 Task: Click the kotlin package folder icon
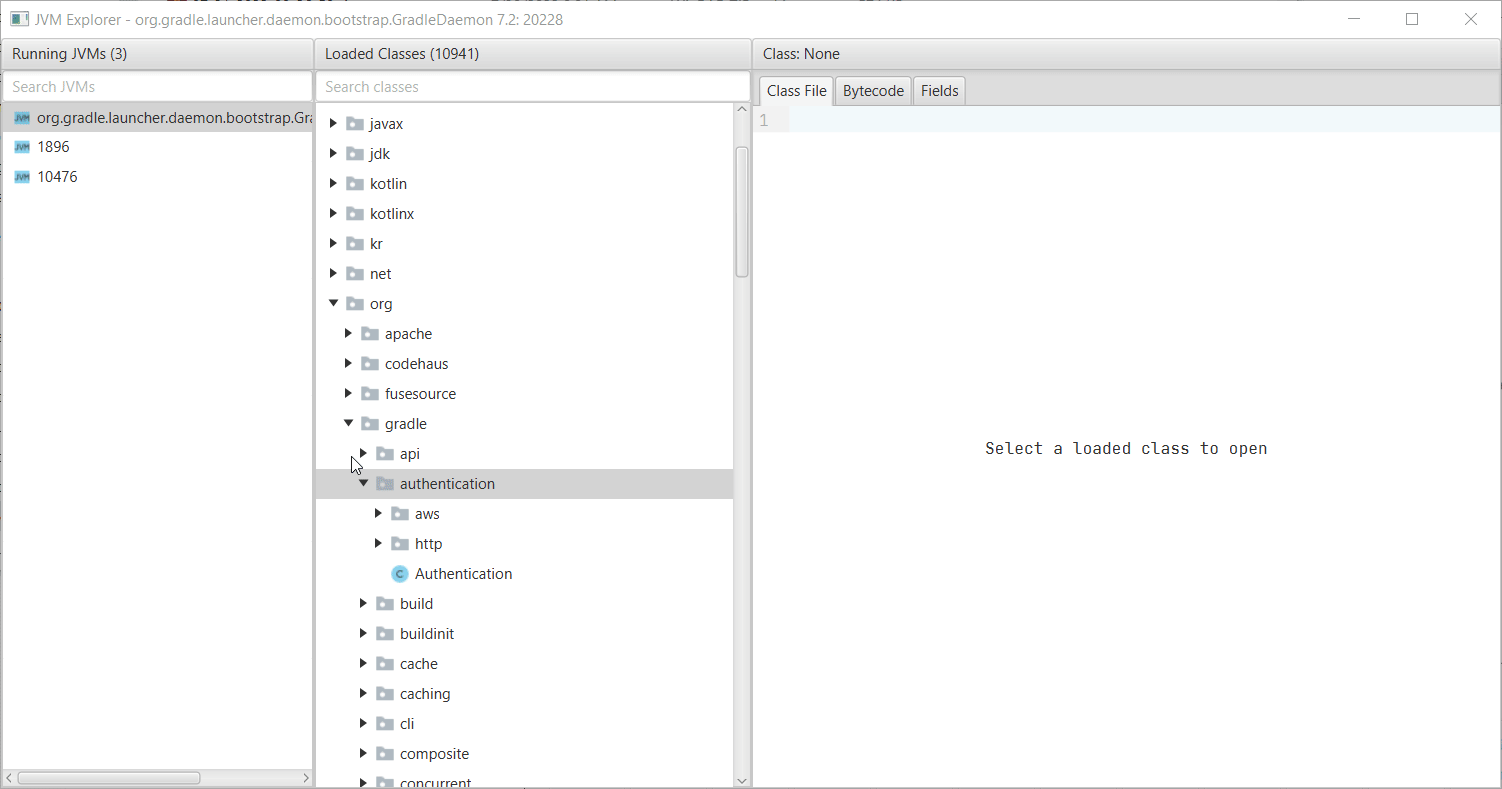(354, 184)
